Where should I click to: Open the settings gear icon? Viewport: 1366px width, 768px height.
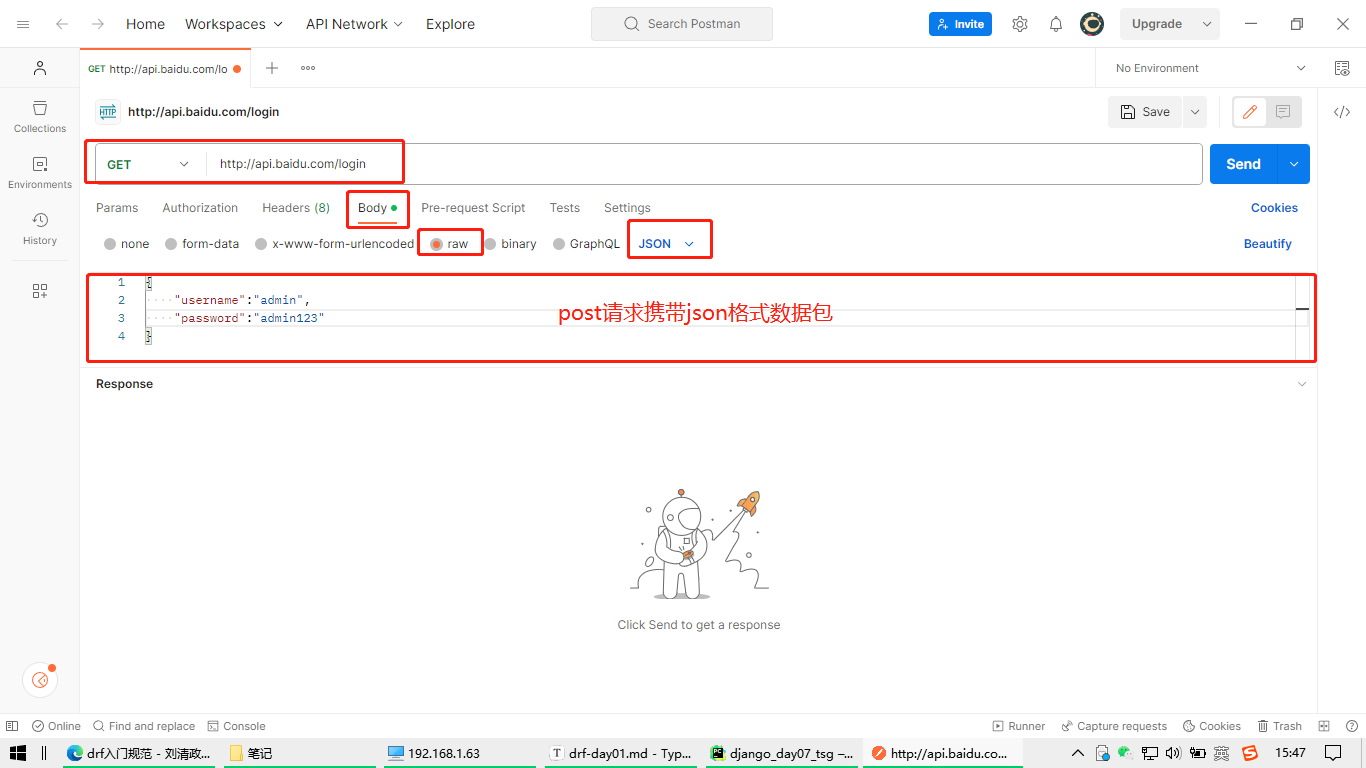tap(1020, 24)
